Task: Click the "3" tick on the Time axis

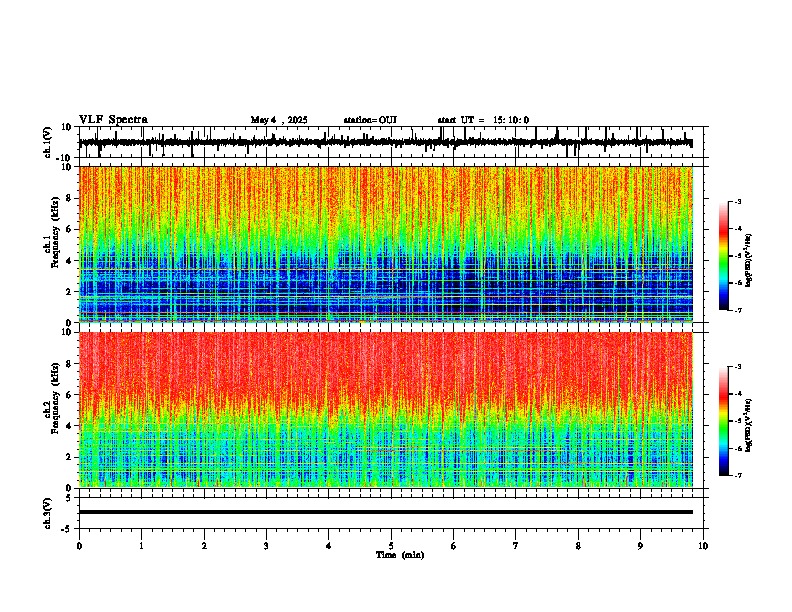Action: 266,546
